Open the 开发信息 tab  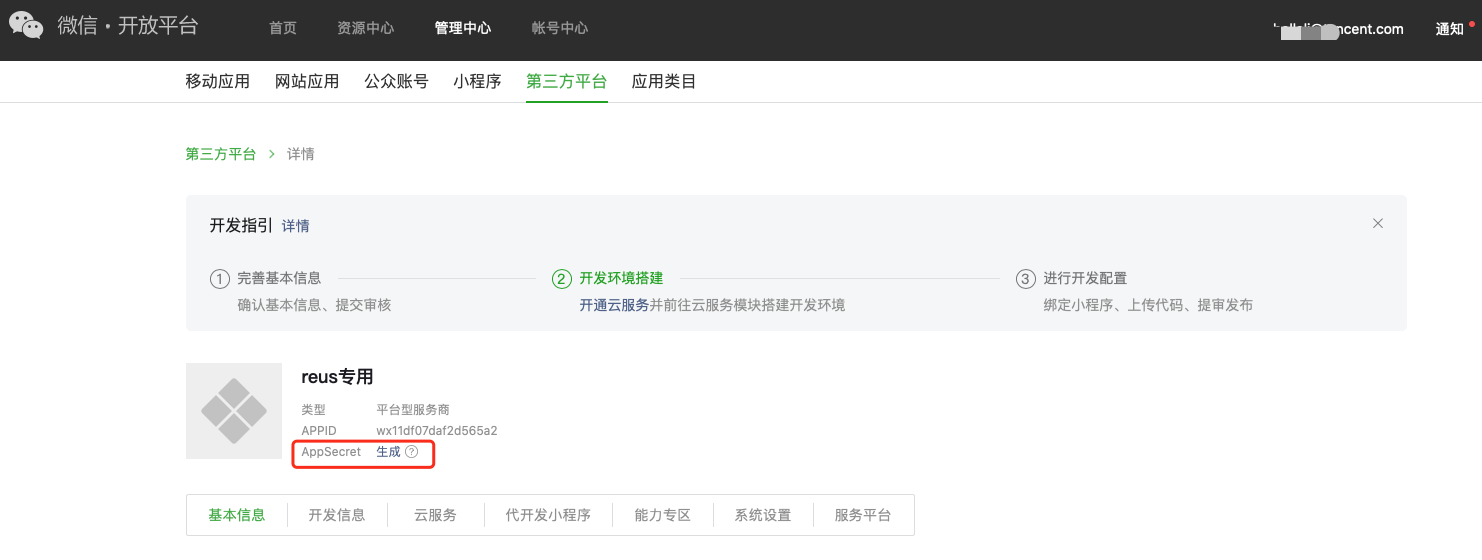coord(337,515)
